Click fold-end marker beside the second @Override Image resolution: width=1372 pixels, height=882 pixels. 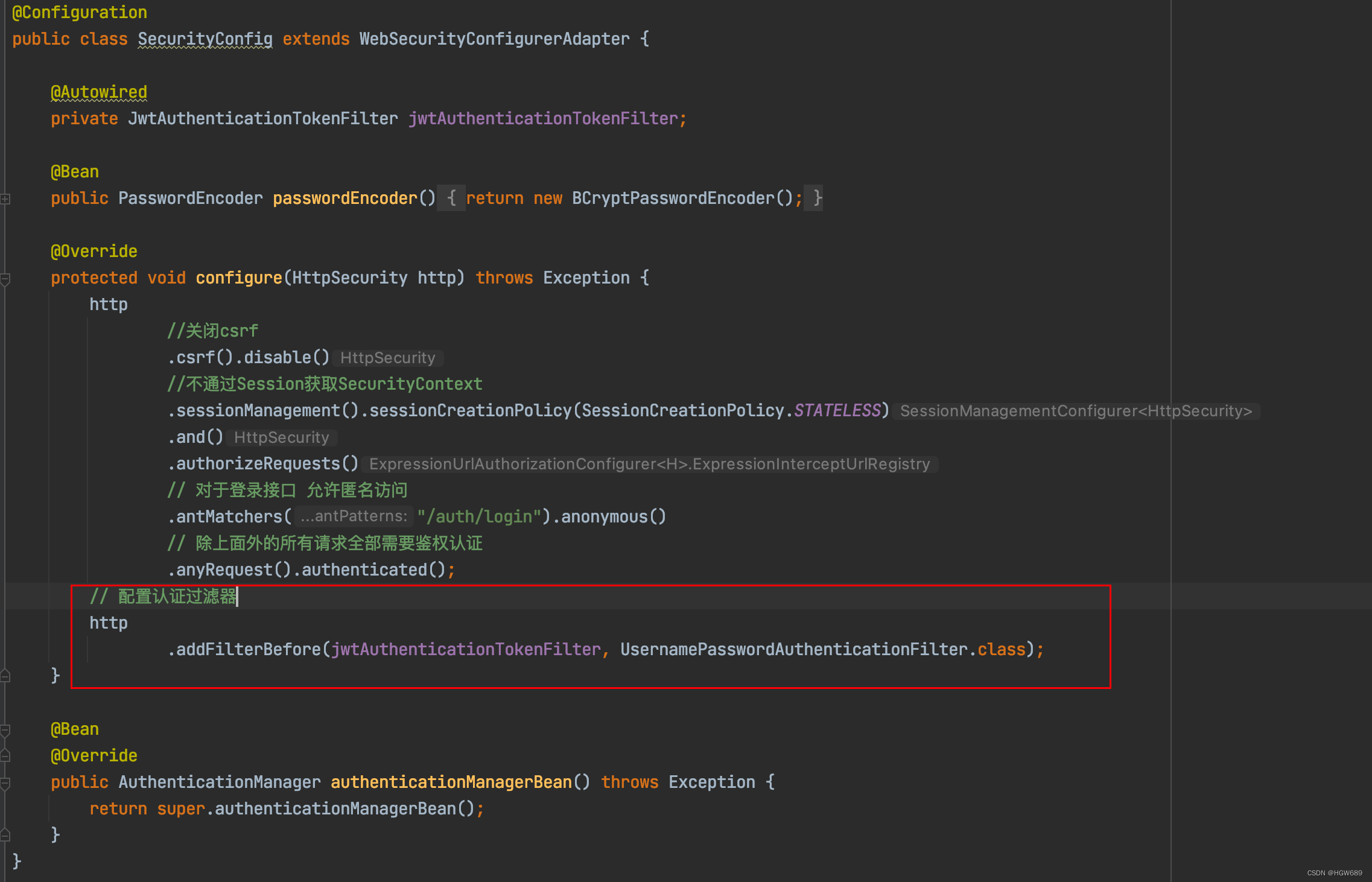(x=5, y=755)
